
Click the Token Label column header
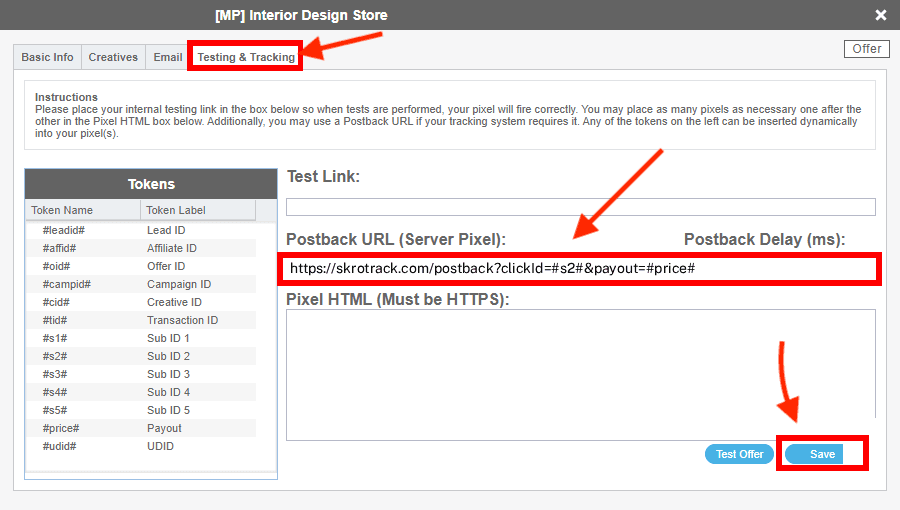point(198,210)
